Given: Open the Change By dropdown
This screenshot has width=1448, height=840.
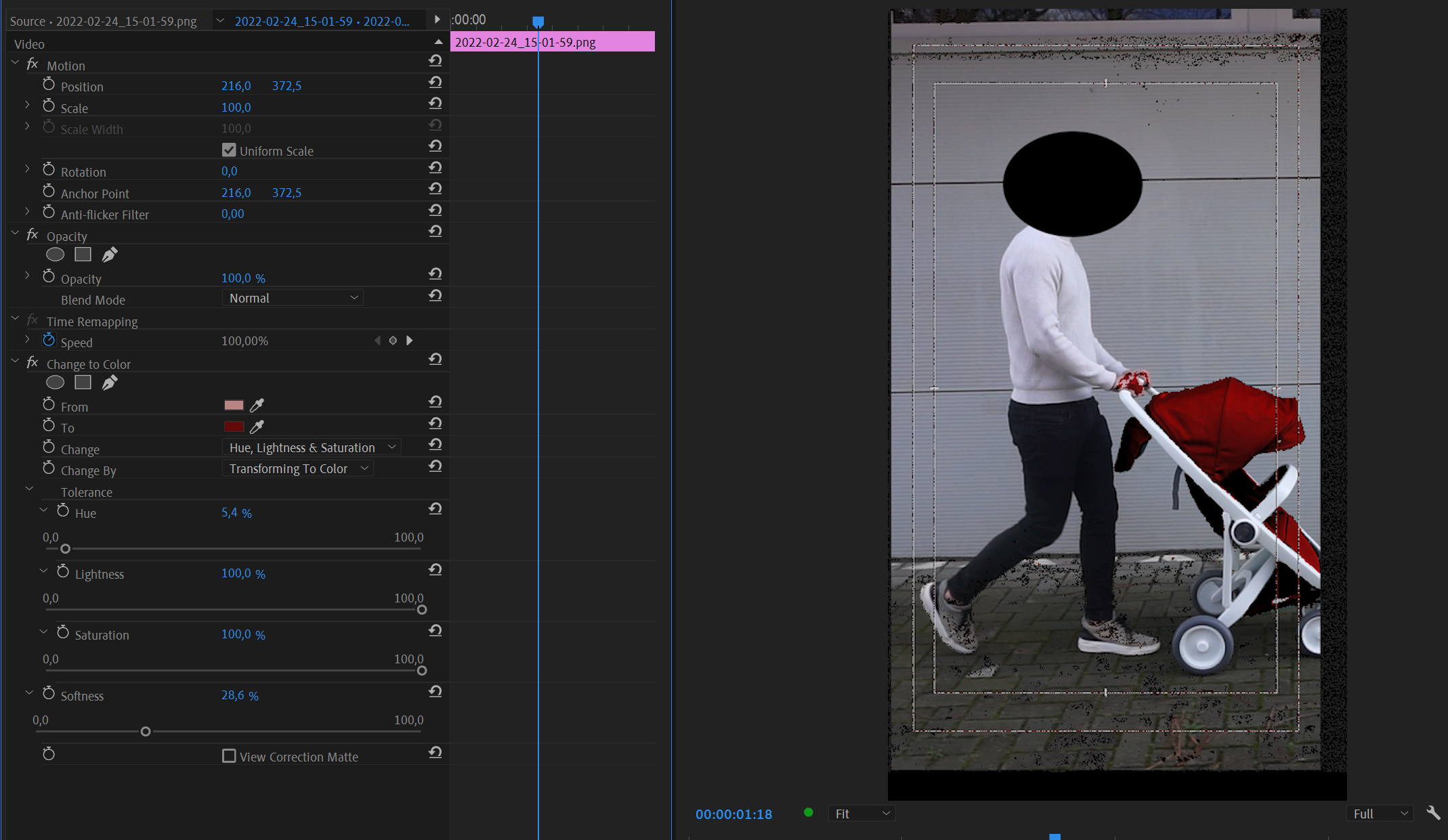Looking at the screenshot, I should pyautogui.click(x=298, y=468).
